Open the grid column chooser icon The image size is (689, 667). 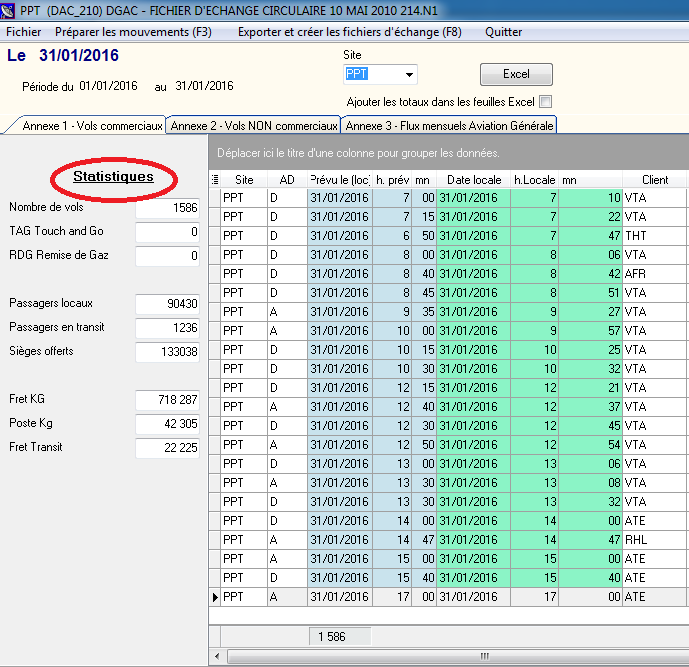click(215, 179)
